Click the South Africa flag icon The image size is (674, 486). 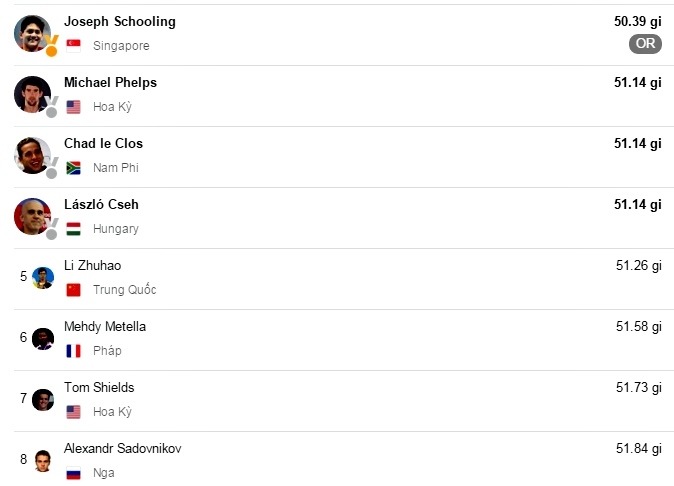click(73, 168)
